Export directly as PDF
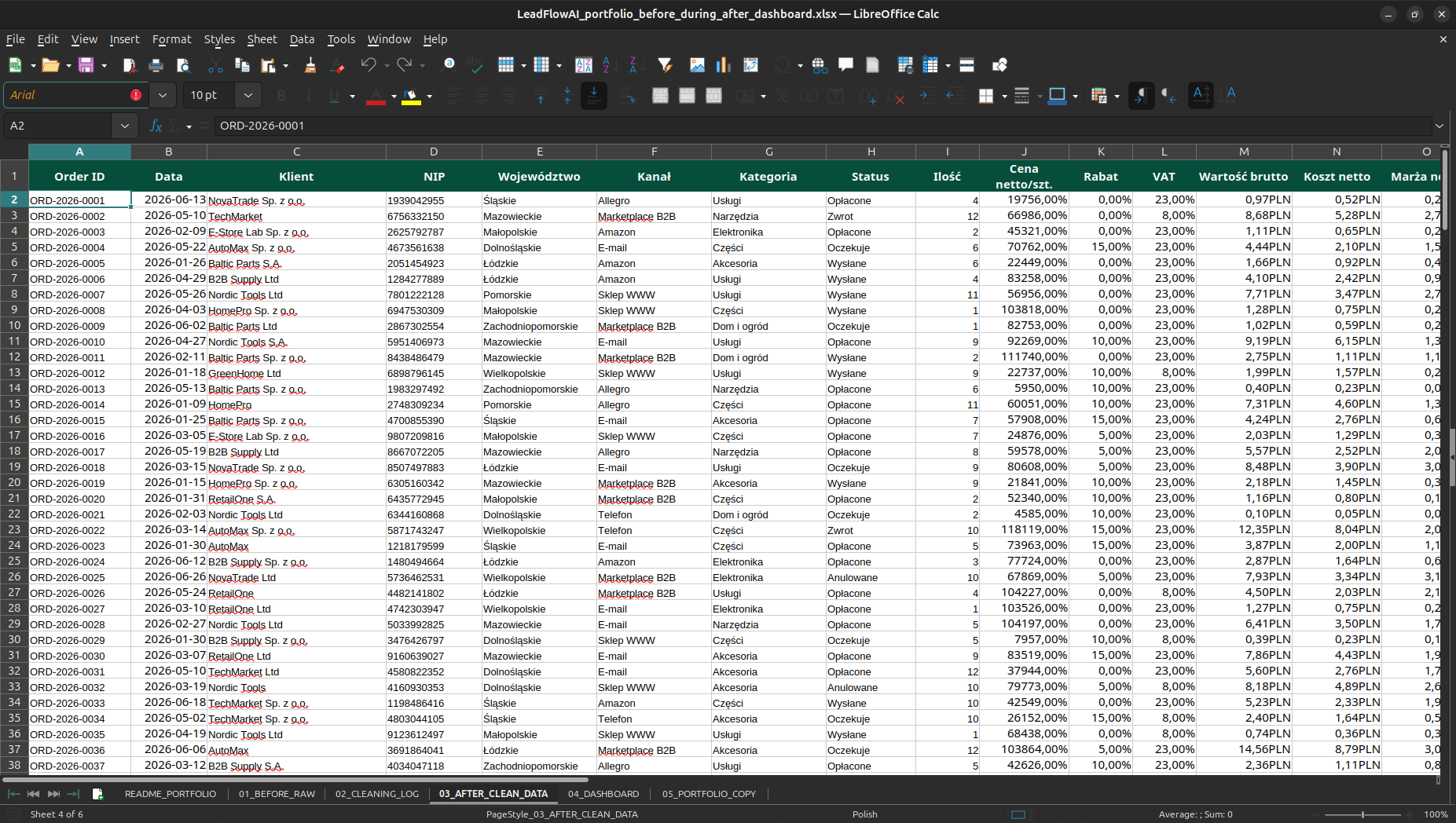The width and height of the screenshot is (1456, 823). pyautogui.click(x=130, y=65)
